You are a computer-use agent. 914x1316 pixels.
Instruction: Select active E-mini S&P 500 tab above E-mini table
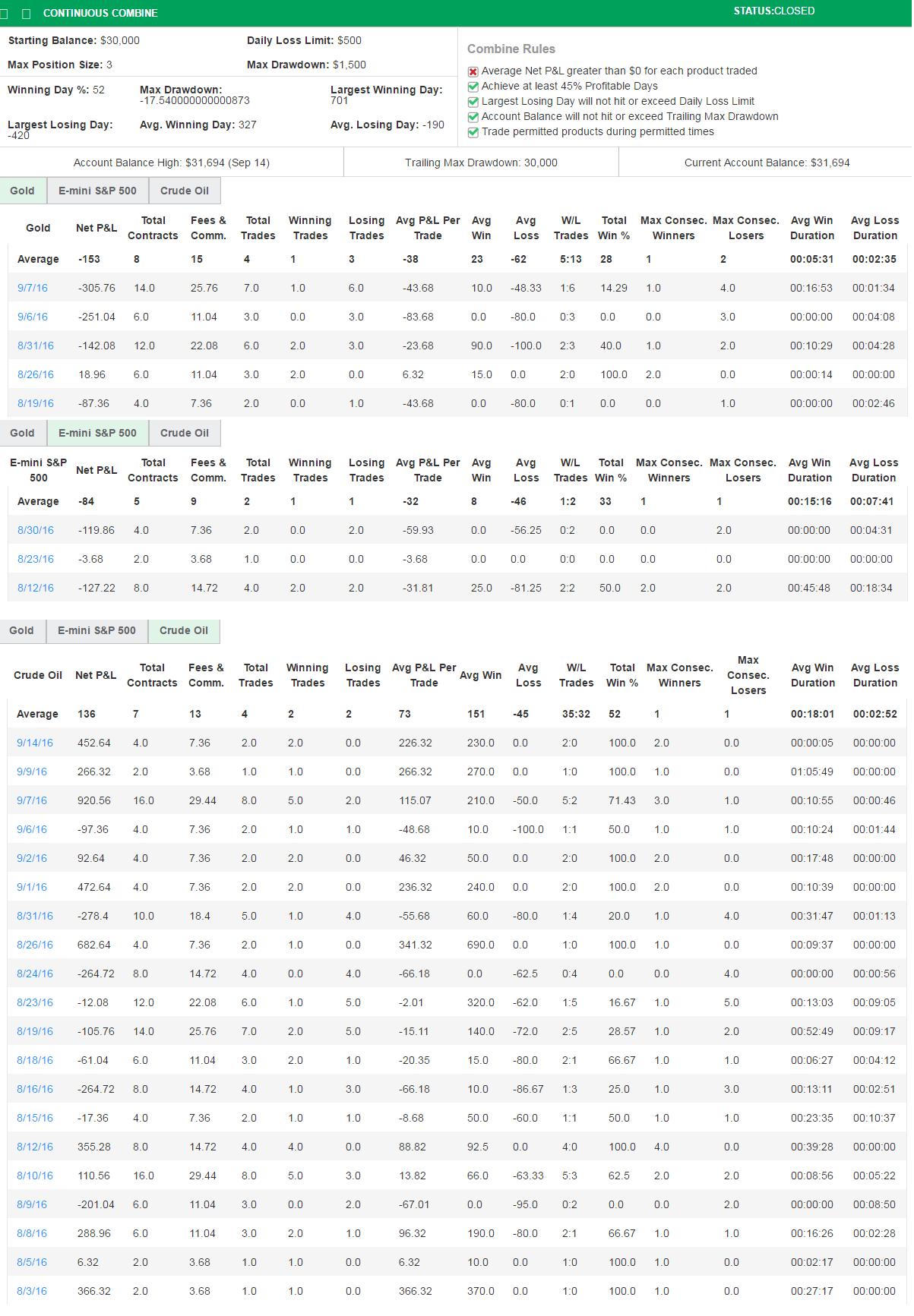(x=98, y=433)
